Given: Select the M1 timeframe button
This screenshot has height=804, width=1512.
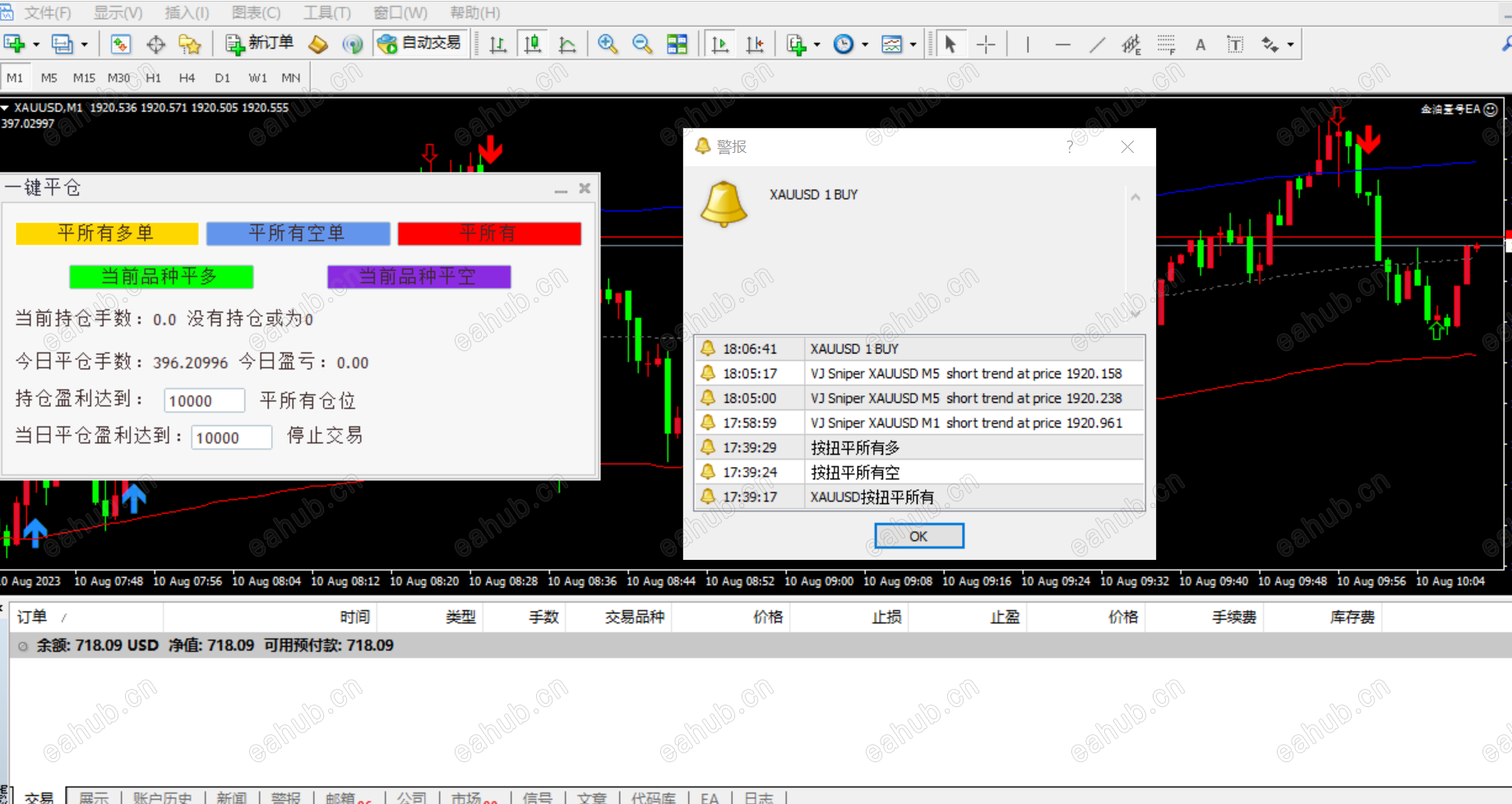Looking at the screenshot, I should coord(15,77).
